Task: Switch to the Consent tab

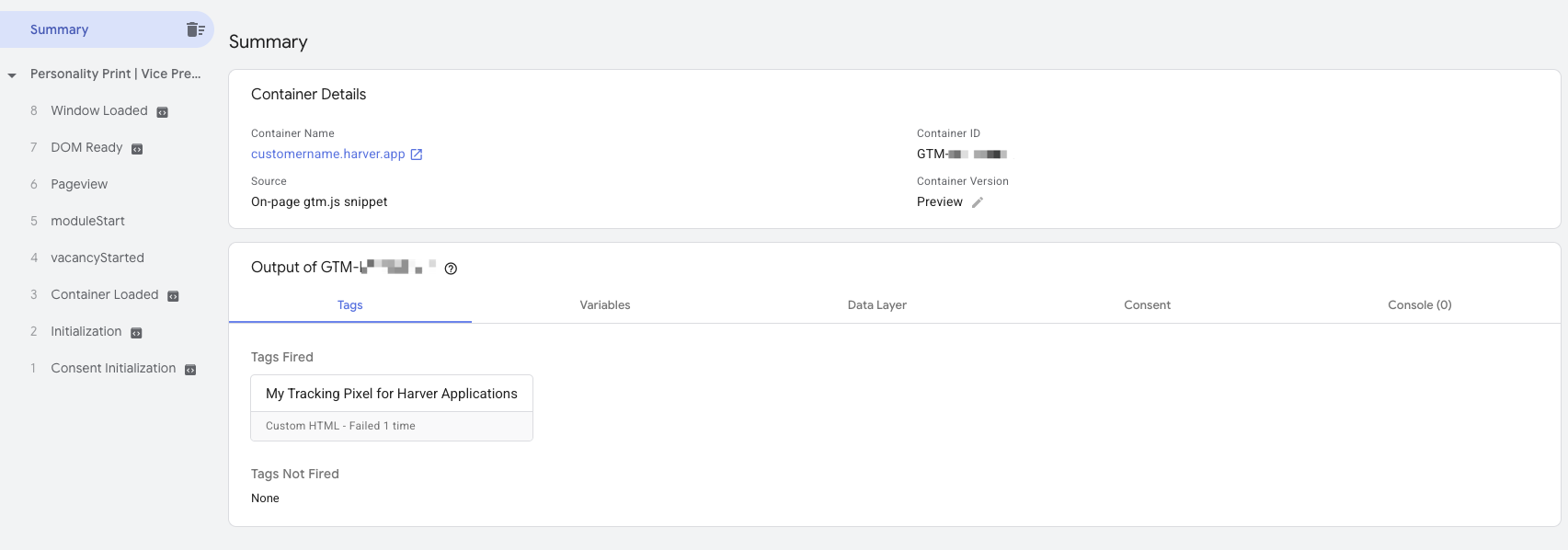Action: click(x=1147, y=305)
